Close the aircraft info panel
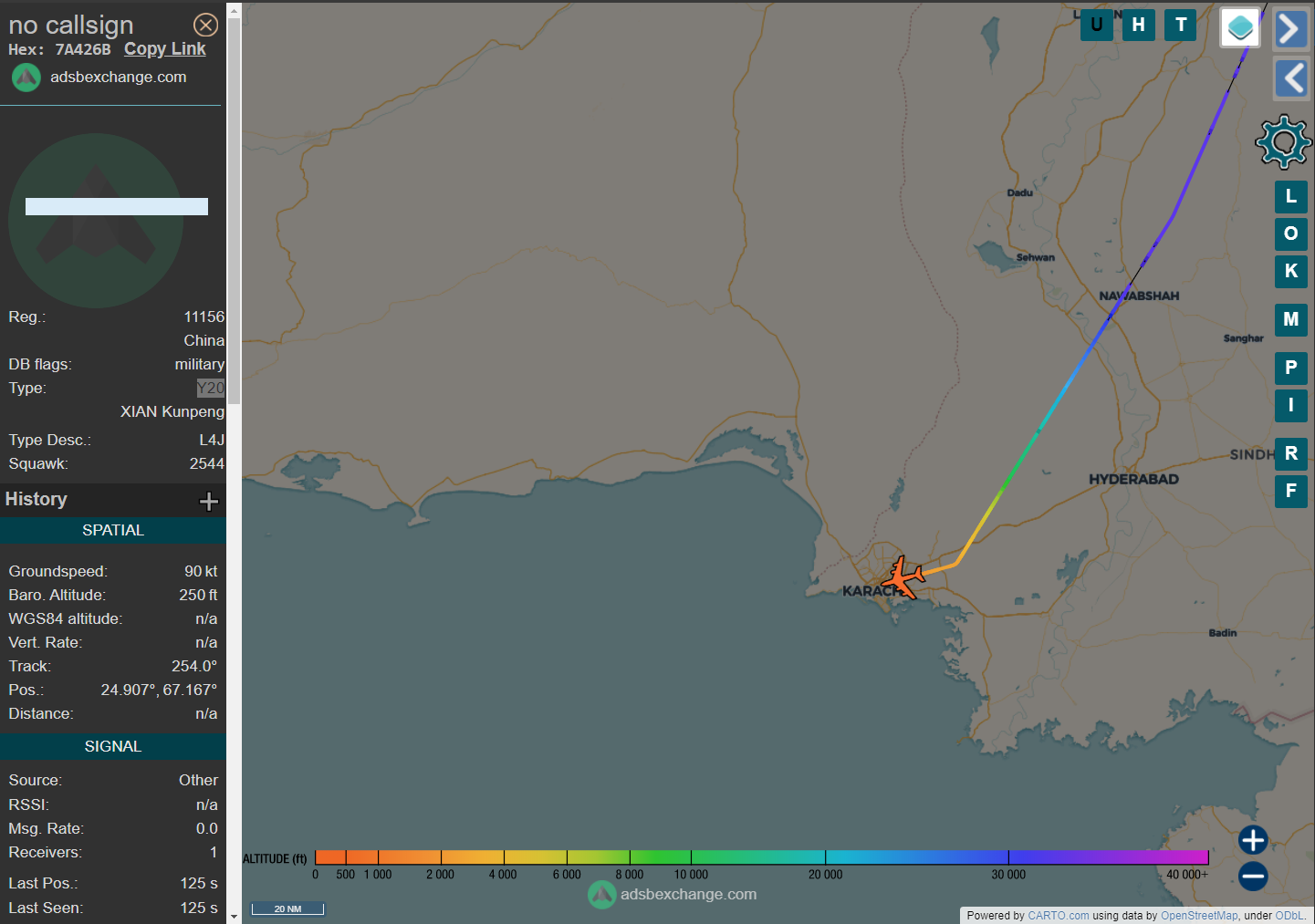The width and height of the screenshot is (1315, 924). [206, 25]
